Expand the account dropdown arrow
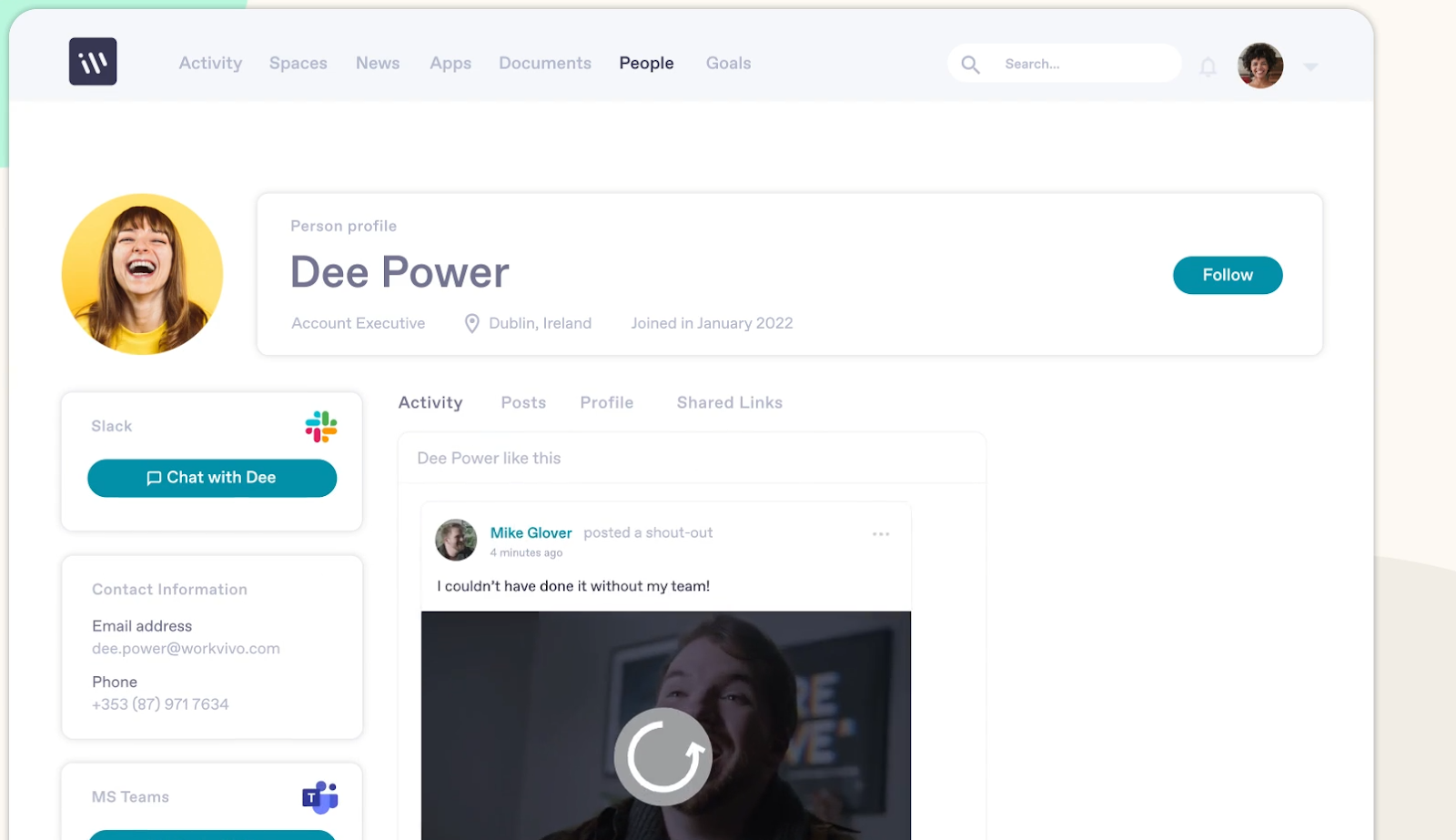1456x840 pixels. coord(1310,66)
